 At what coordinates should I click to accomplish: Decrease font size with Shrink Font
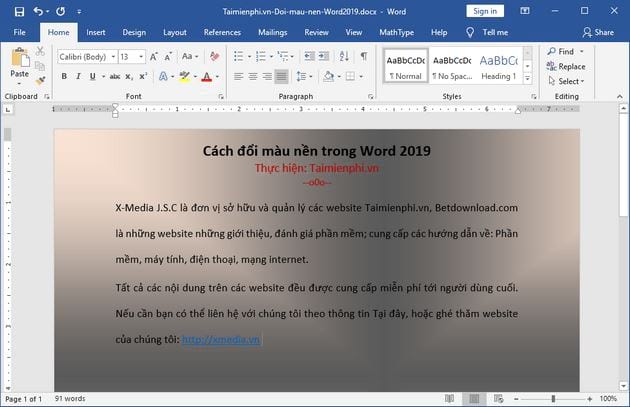coord(168,57)
